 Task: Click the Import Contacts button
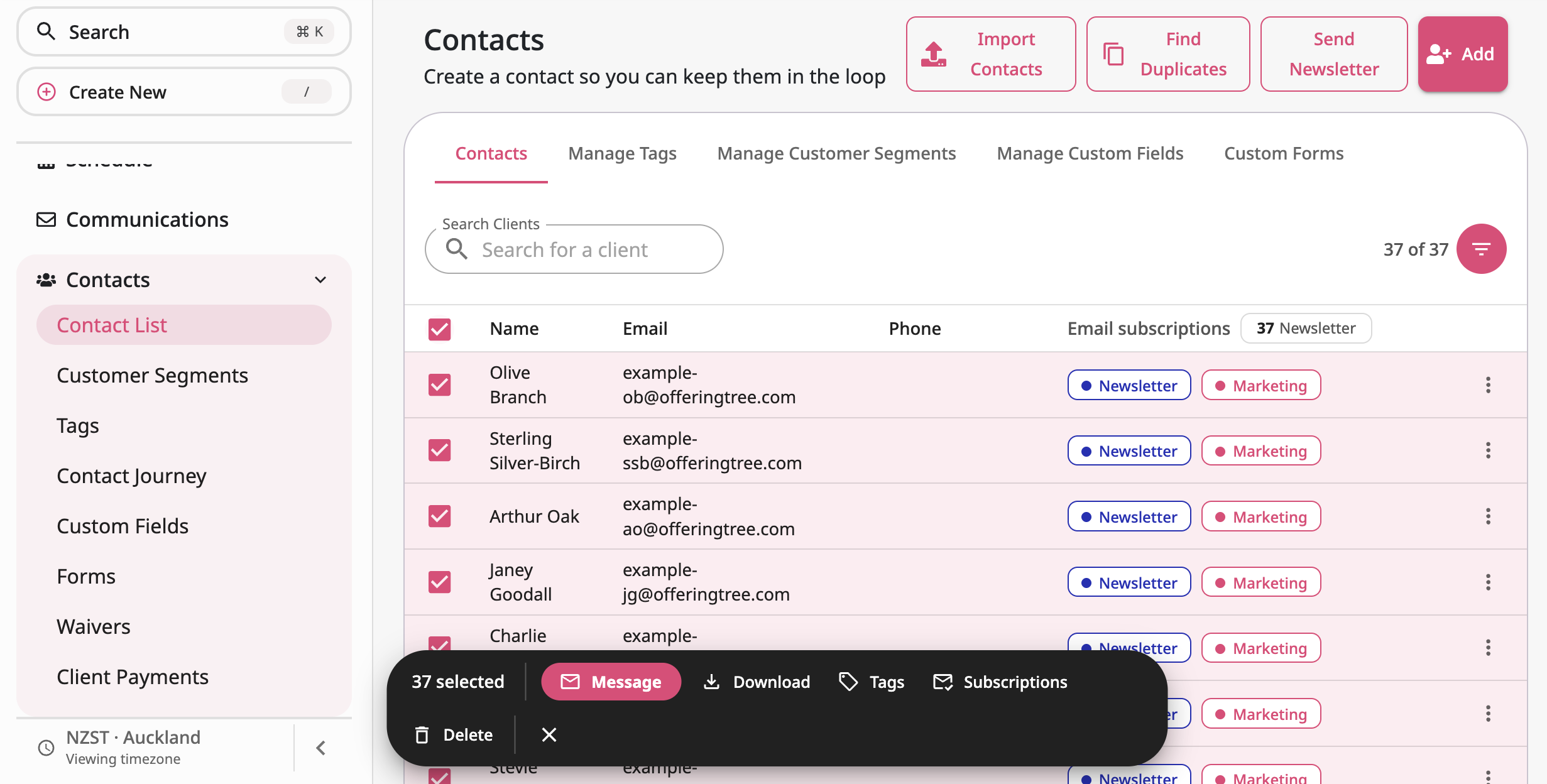(x=990, y=54)
